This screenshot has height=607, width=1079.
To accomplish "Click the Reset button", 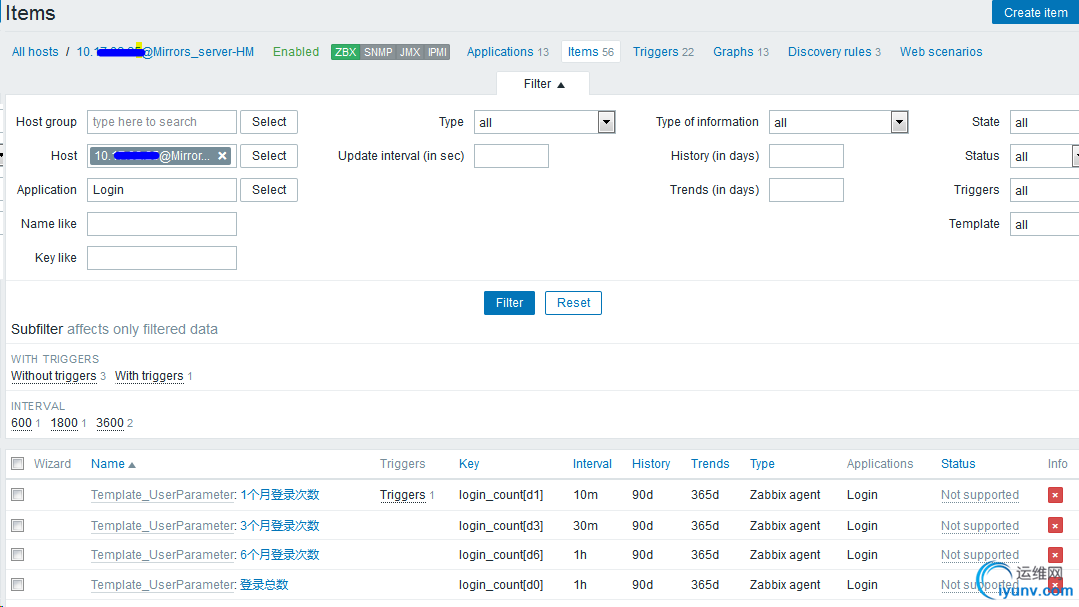I will pyautogui.click(x=573, y=303).
